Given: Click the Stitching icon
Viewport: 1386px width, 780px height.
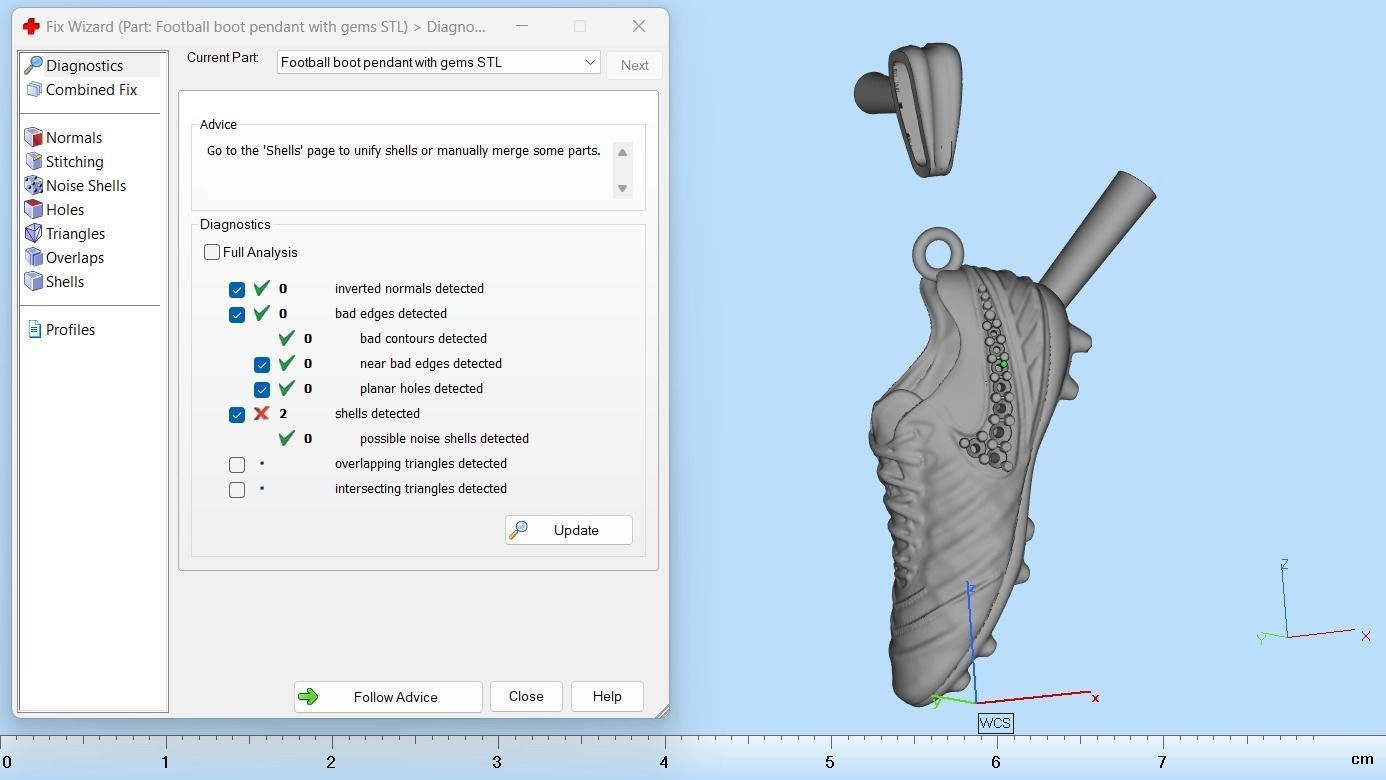Looking at the screenshot, I should point(34,162).
